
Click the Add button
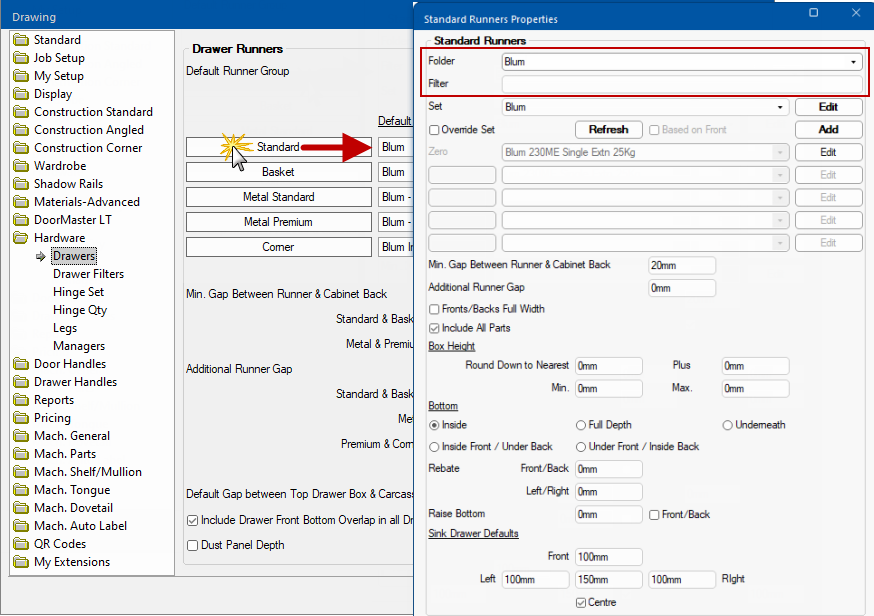(x=829, y=130)
